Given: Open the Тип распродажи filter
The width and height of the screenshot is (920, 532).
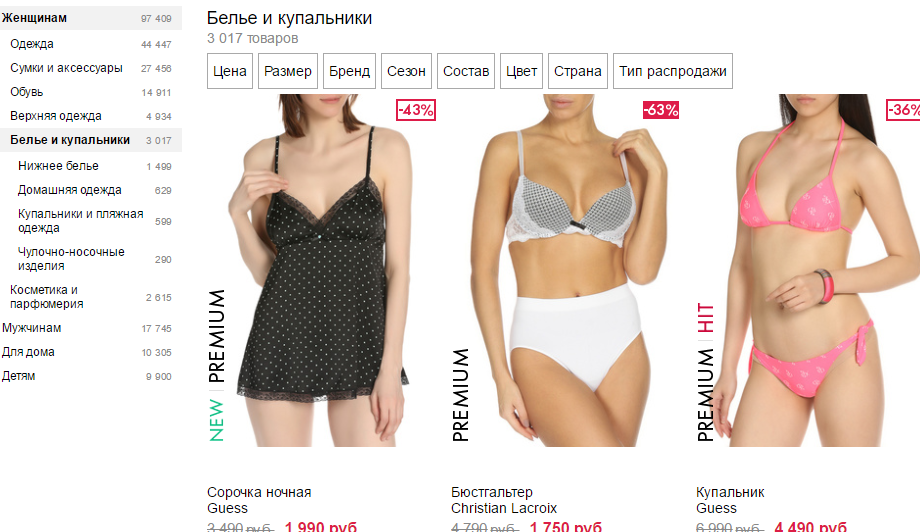Looking at the screenshot, I should (672, 71).
